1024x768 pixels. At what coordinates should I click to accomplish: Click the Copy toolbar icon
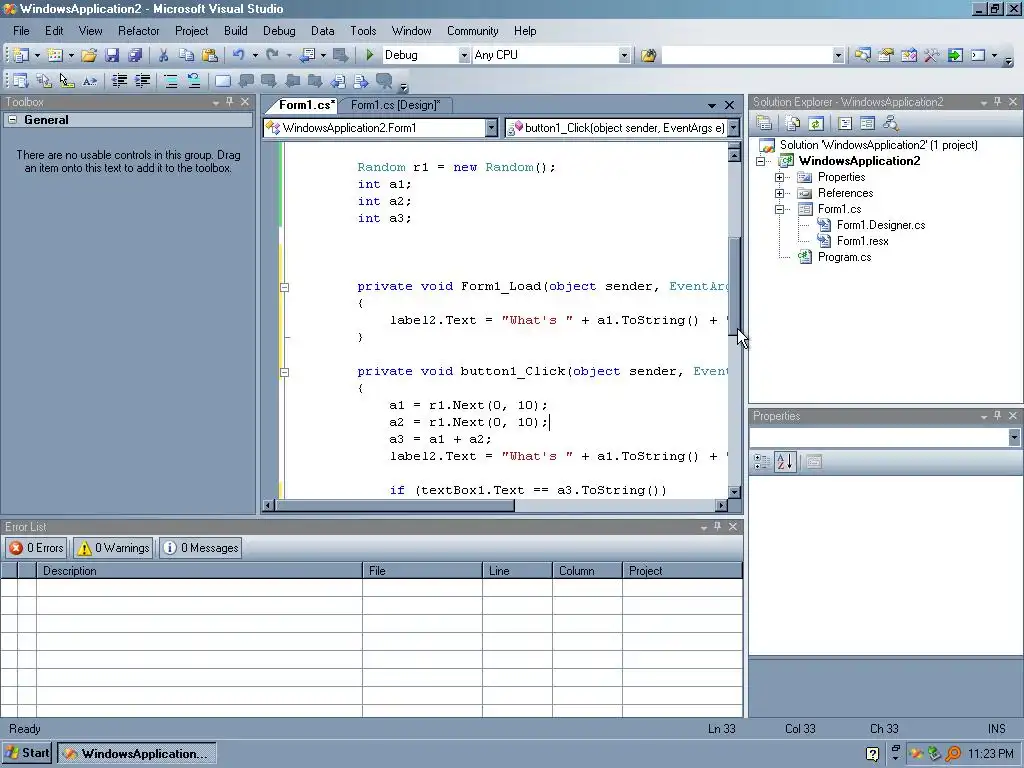click(x=186, y=56)
